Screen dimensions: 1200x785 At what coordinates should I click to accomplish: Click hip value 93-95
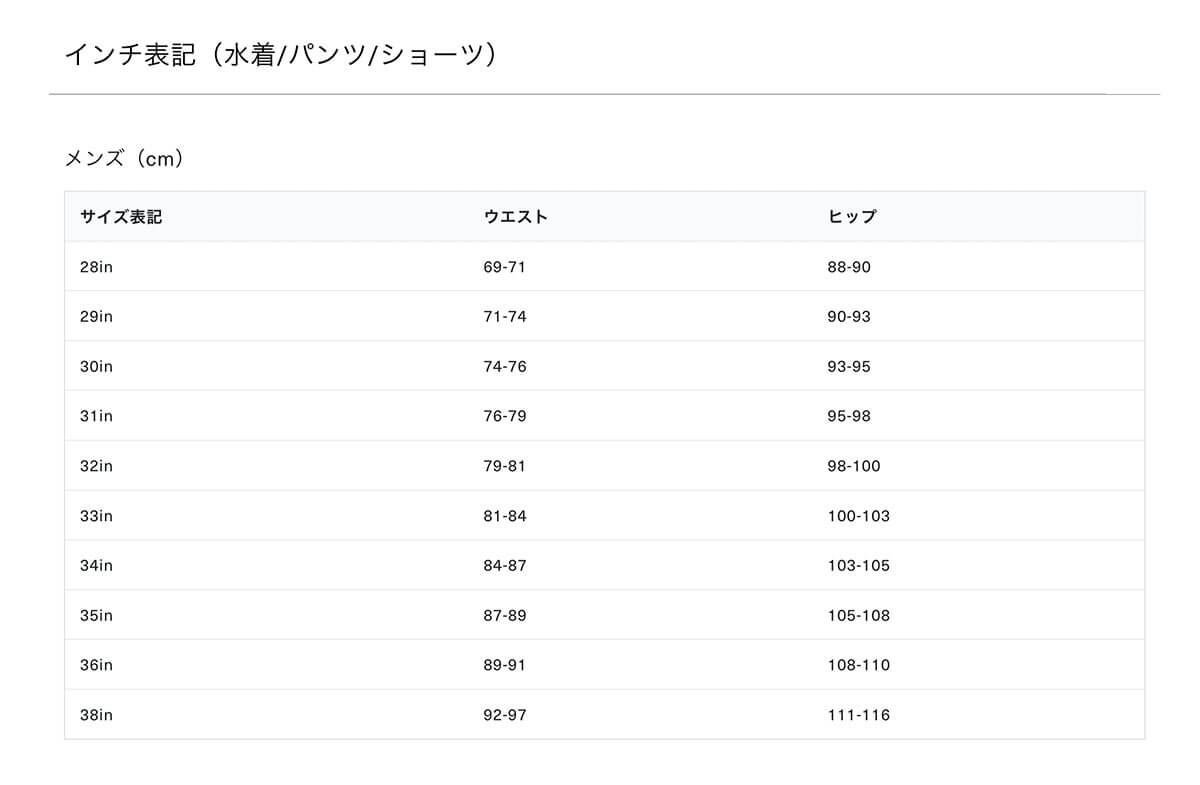pyautogui.click(x=849, y=367)
